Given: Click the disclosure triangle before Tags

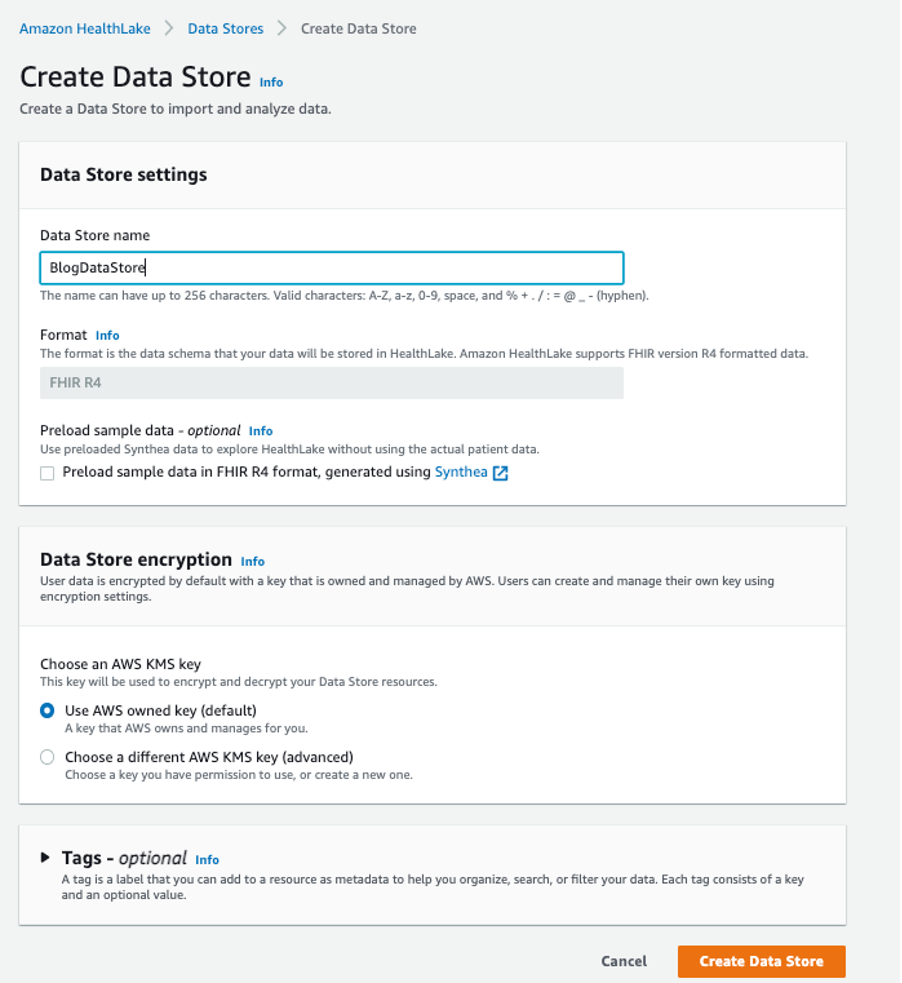Looking at the screenshot, I should pyautogui.click(x=44, y=858).
